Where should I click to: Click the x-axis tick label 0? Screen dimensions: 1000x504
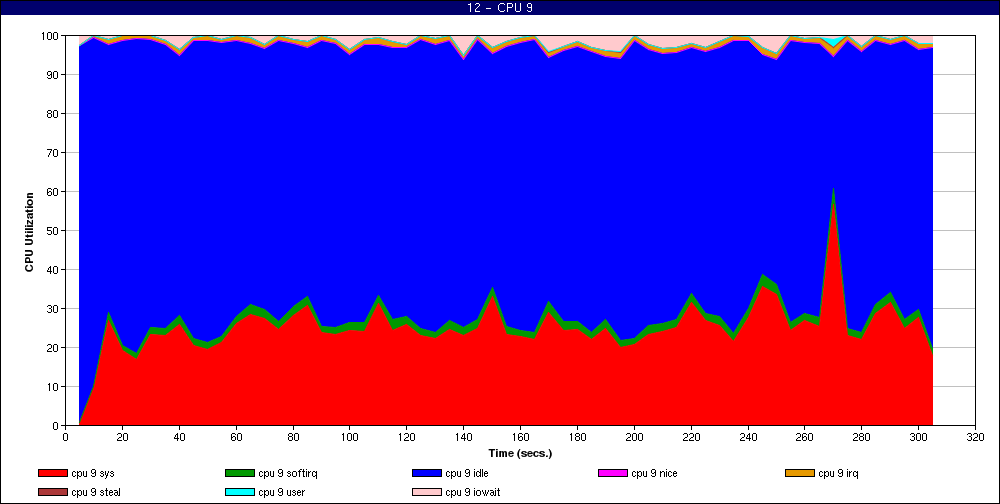[x=66, y=437]
